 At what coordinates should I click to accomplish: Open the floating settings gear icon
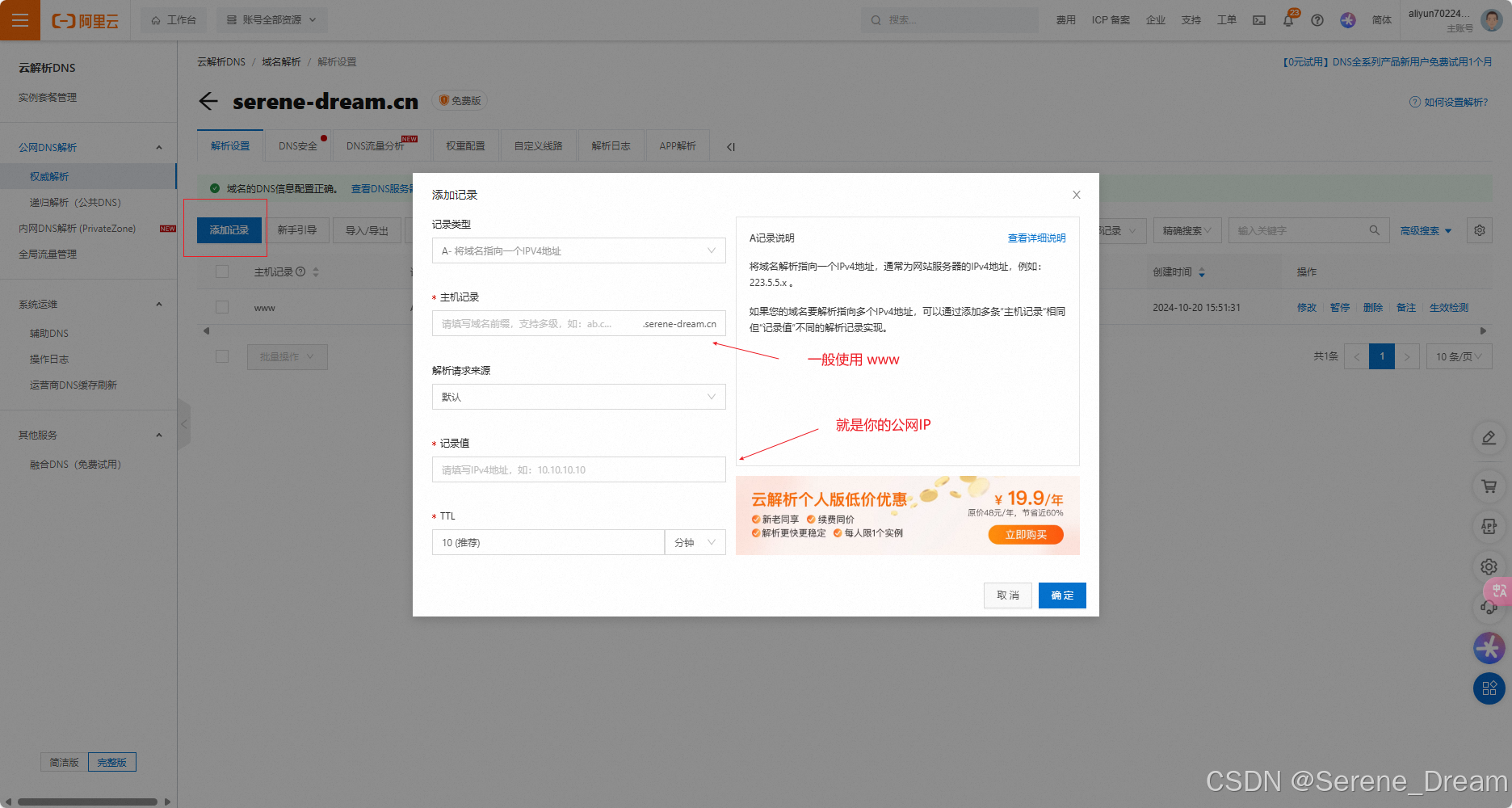pos(1489,567)
